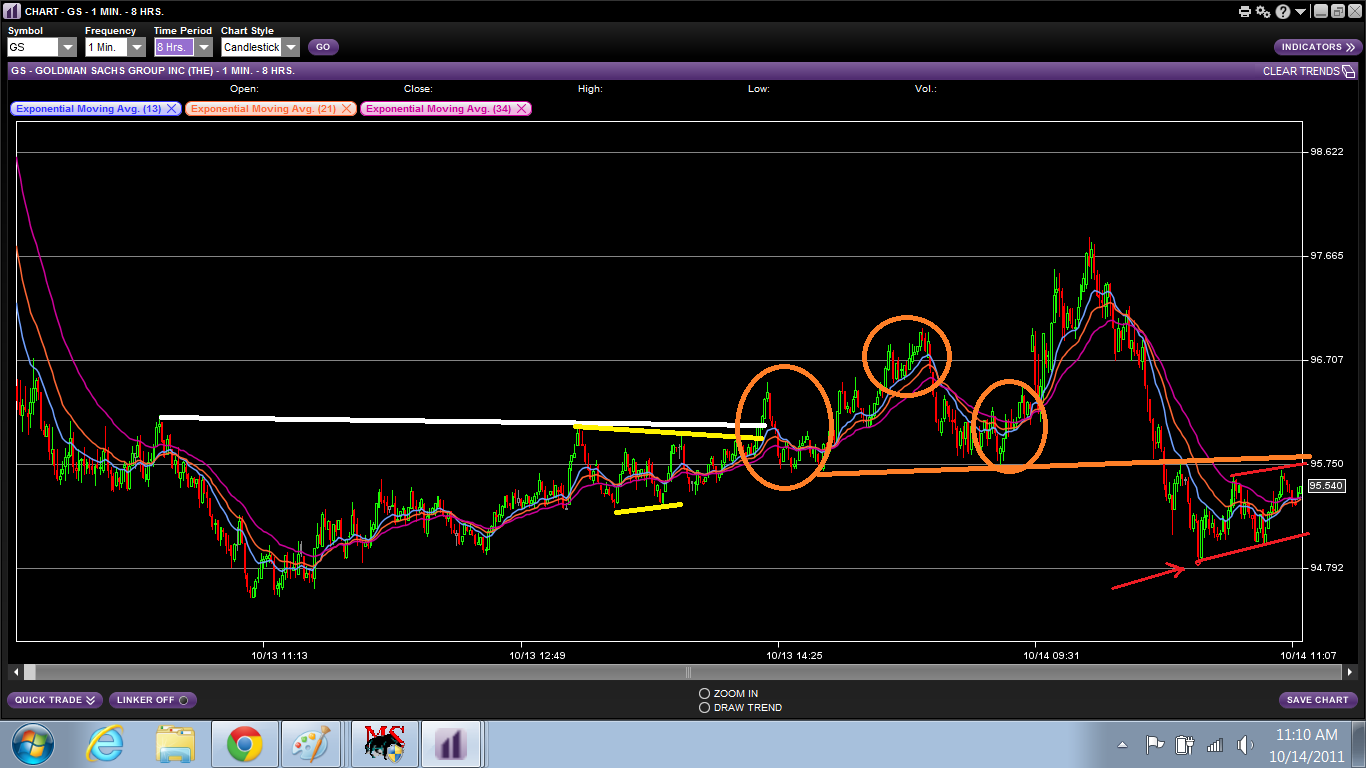1366x768 pixels.
Task: Click the horizontal chart scrollbar thumb
Action: coord(686,672)
